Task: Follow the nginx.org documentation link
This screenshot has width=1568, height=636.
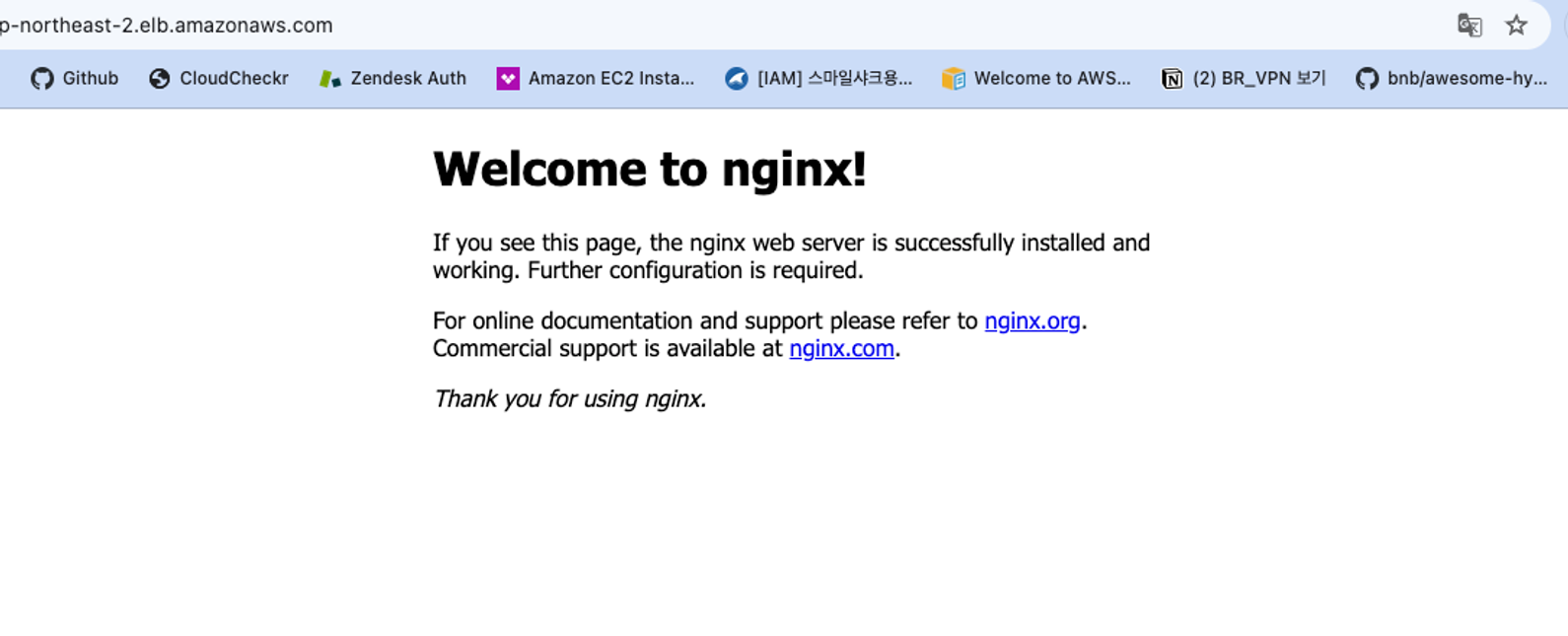Action: point(1033,321)
